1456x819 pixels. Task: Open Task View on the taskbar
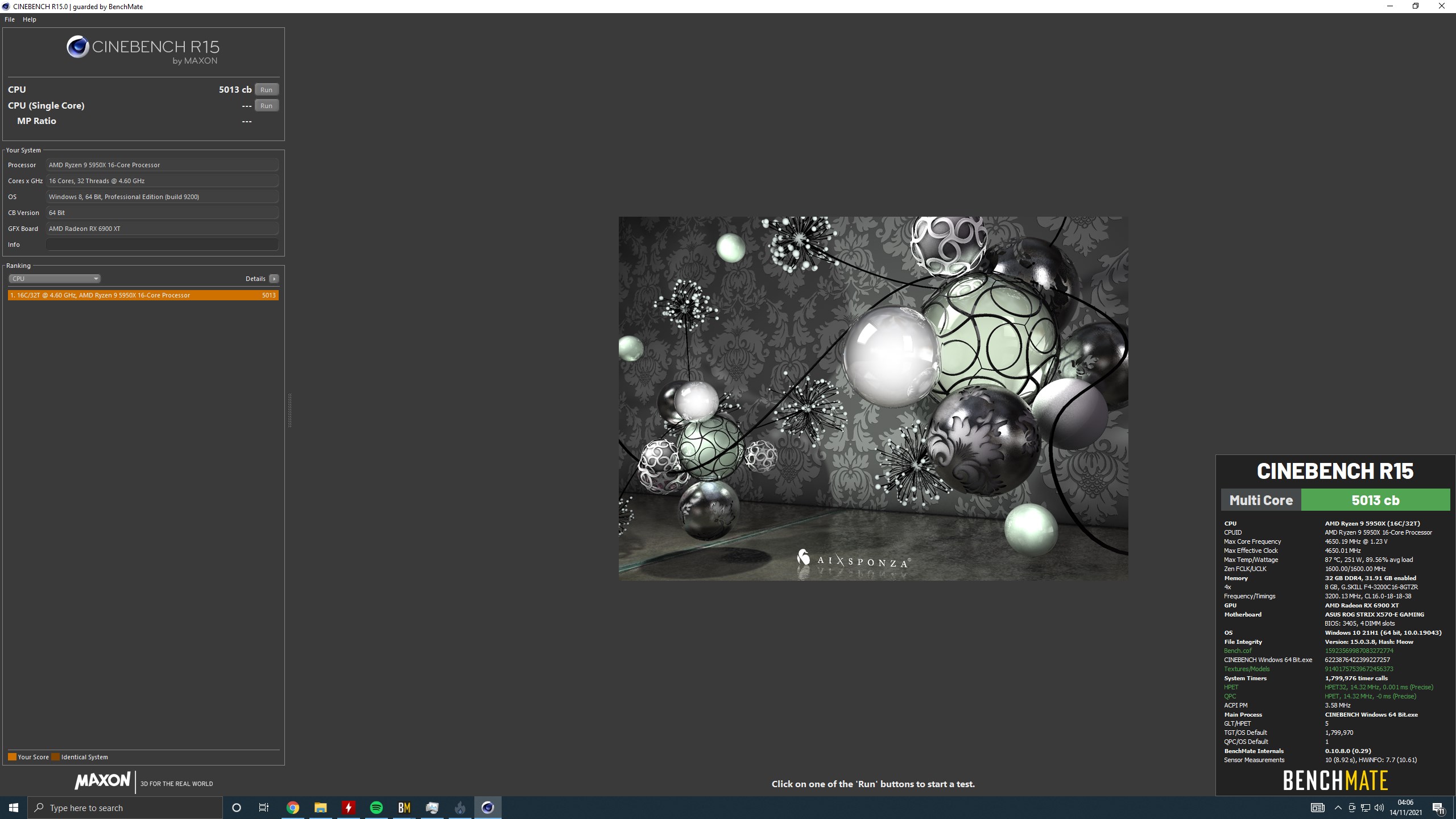coord(264,808)
